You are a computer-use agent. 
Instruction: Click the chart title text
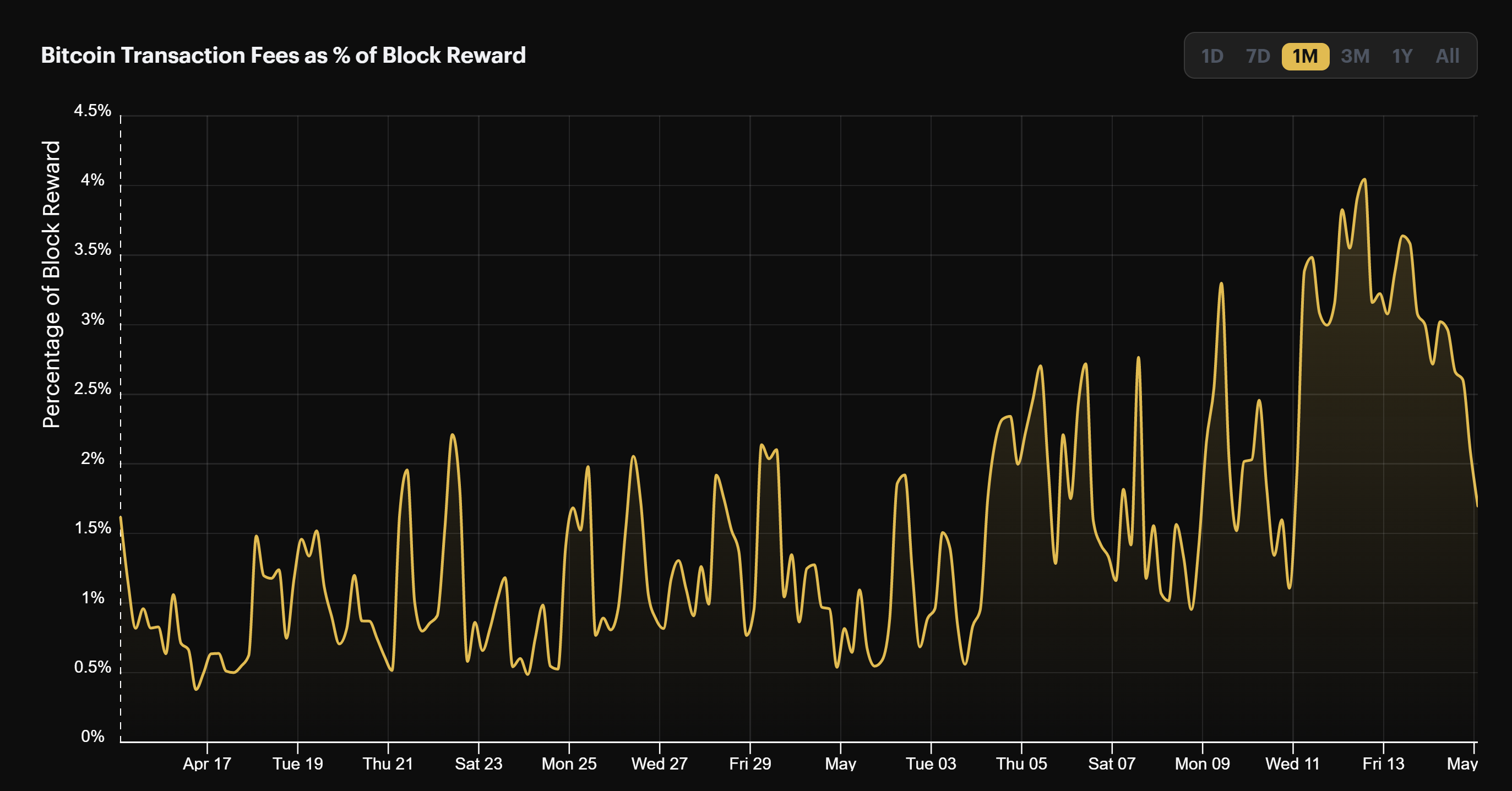pos(284,55)
